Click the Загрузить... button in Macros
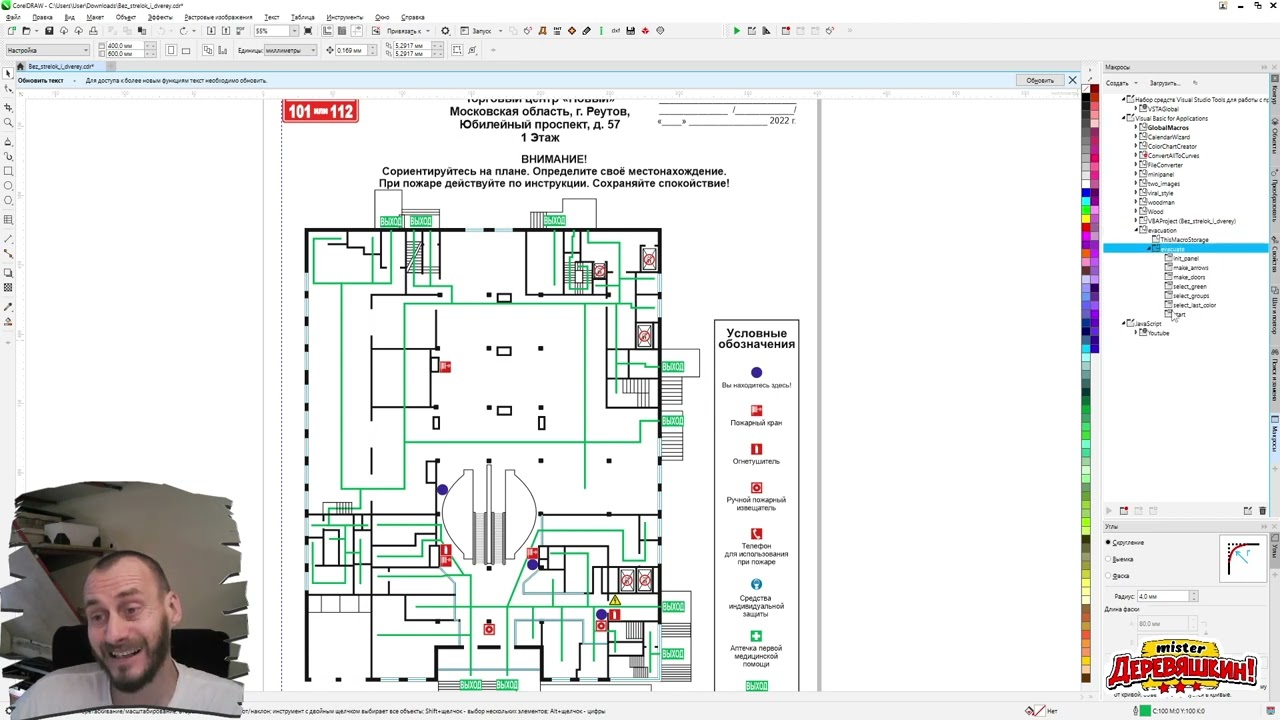 point(1165,83)
